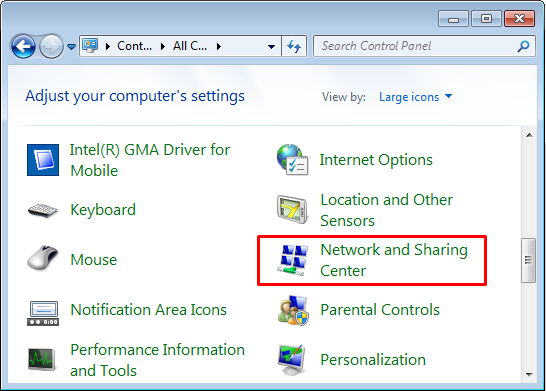The height and width of the screenshot is (391, 546).
Task: Open Internet Options link
Action: point(376,160)
